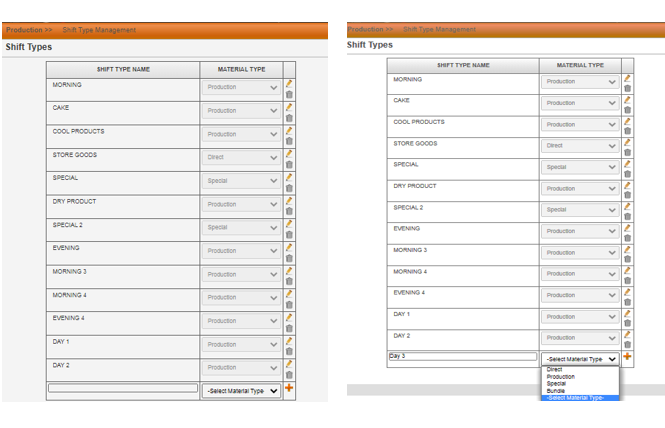Delete the CAKE shift in left table

(x=289, y=118)
